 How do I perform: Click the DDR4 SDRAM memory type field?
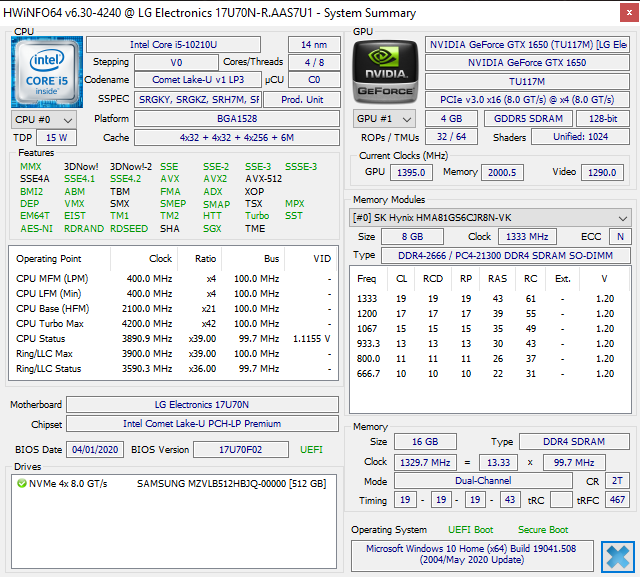574,442
